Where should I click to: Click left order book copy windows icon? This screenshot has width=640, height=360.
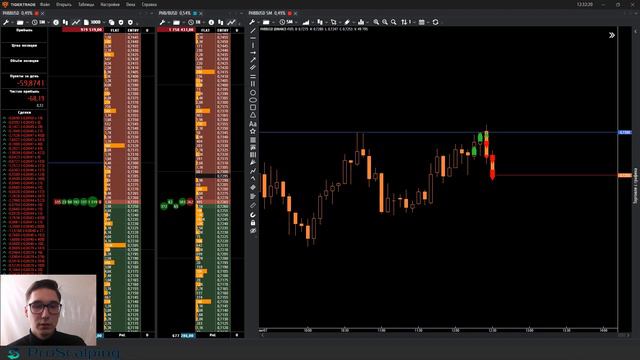pos(111,22)
